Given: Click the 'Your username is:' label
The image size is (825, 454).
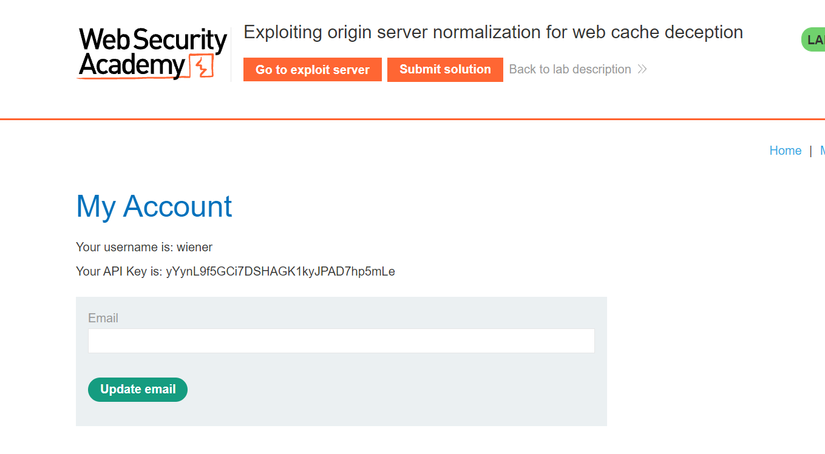Looking at the screenshot, I should pyautogui.click(x=125, y=247).
